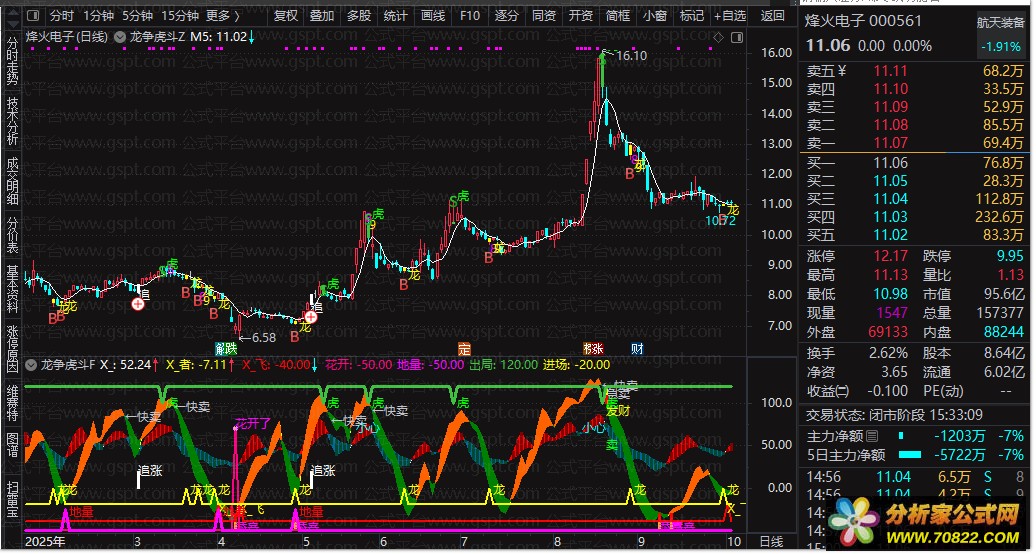Click the 财 event marker

coord(637,348)
